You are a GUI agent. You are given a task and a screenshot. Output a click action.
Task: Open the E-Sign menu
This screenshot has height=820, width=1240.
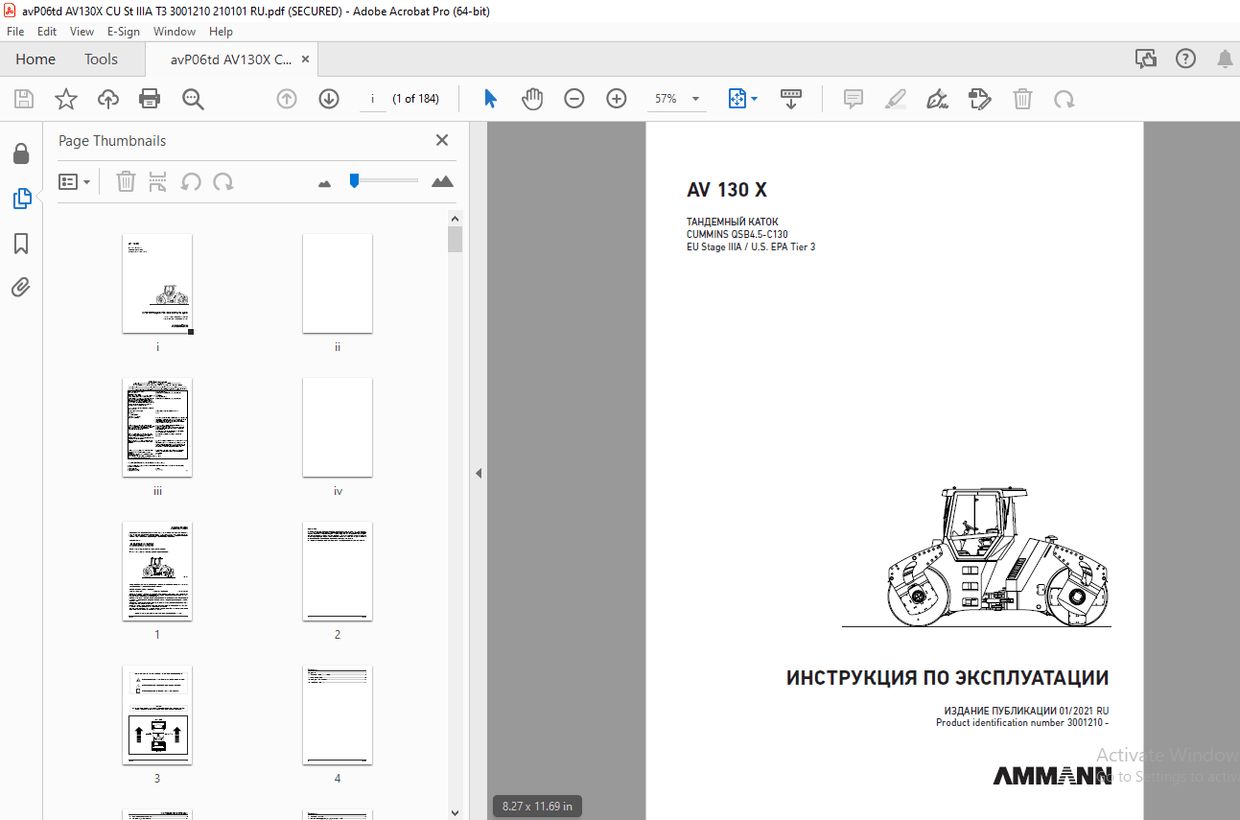click(123, 31)
